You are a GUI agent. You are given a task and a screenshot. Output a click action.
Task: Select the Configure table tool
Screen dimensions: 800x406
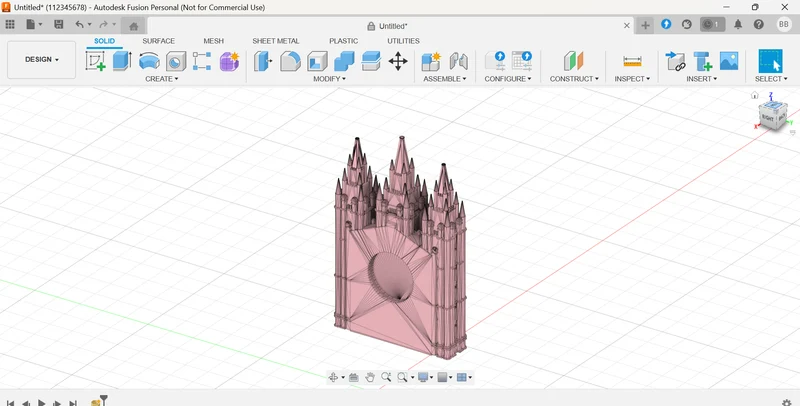521,61
